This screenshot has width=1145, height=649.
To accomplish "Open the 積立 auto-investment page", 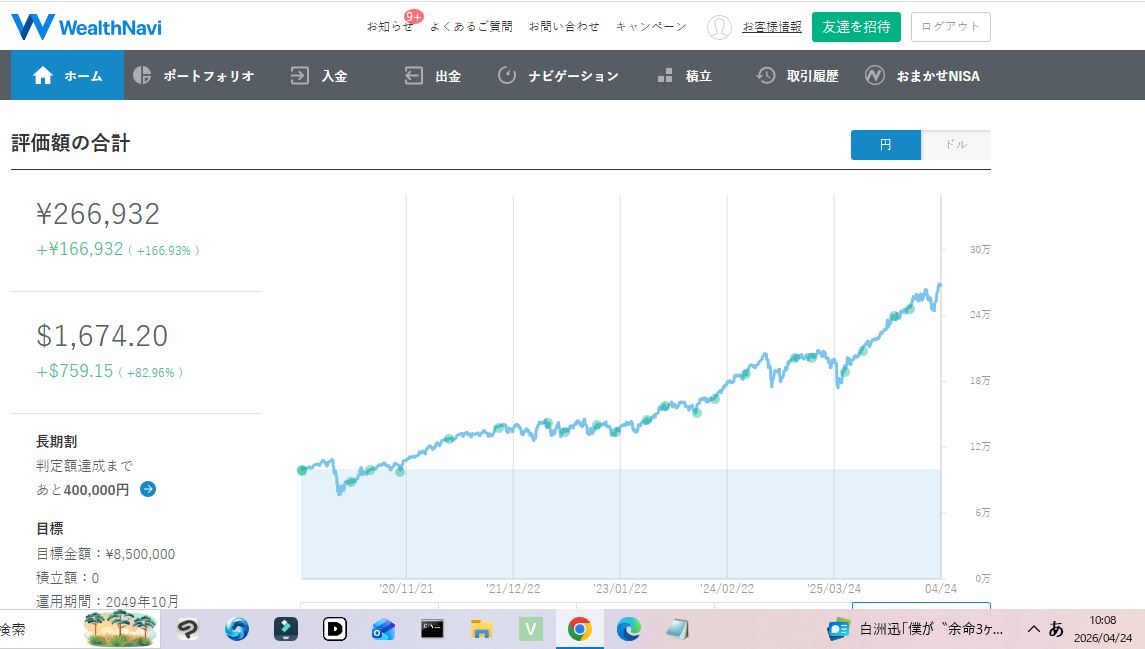I will pyautogui.click(x=684, y=76).
